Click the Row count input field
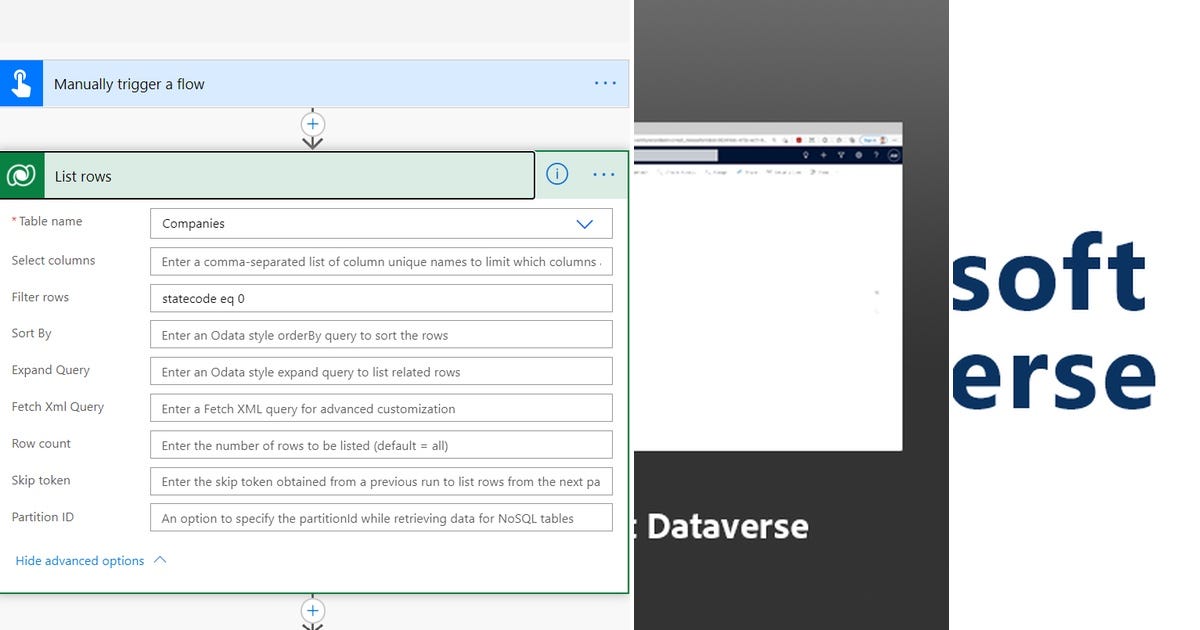Image resolution: width=1200 pixels, height=630 pixels. coord(380,444)
